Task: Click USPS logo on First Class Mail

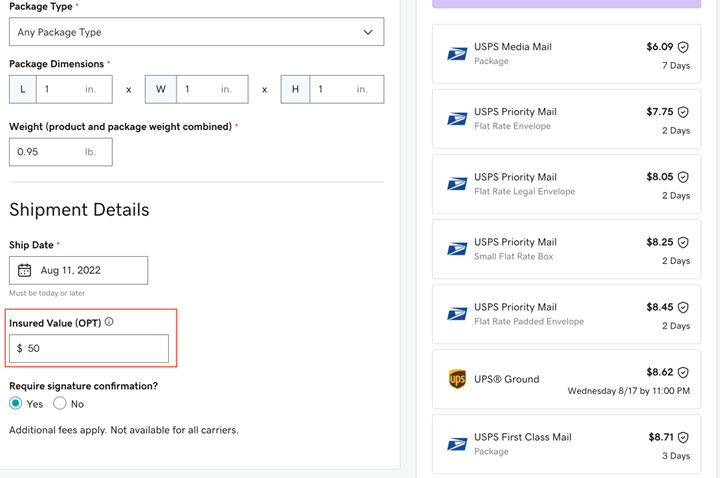Action: point(457,444)
